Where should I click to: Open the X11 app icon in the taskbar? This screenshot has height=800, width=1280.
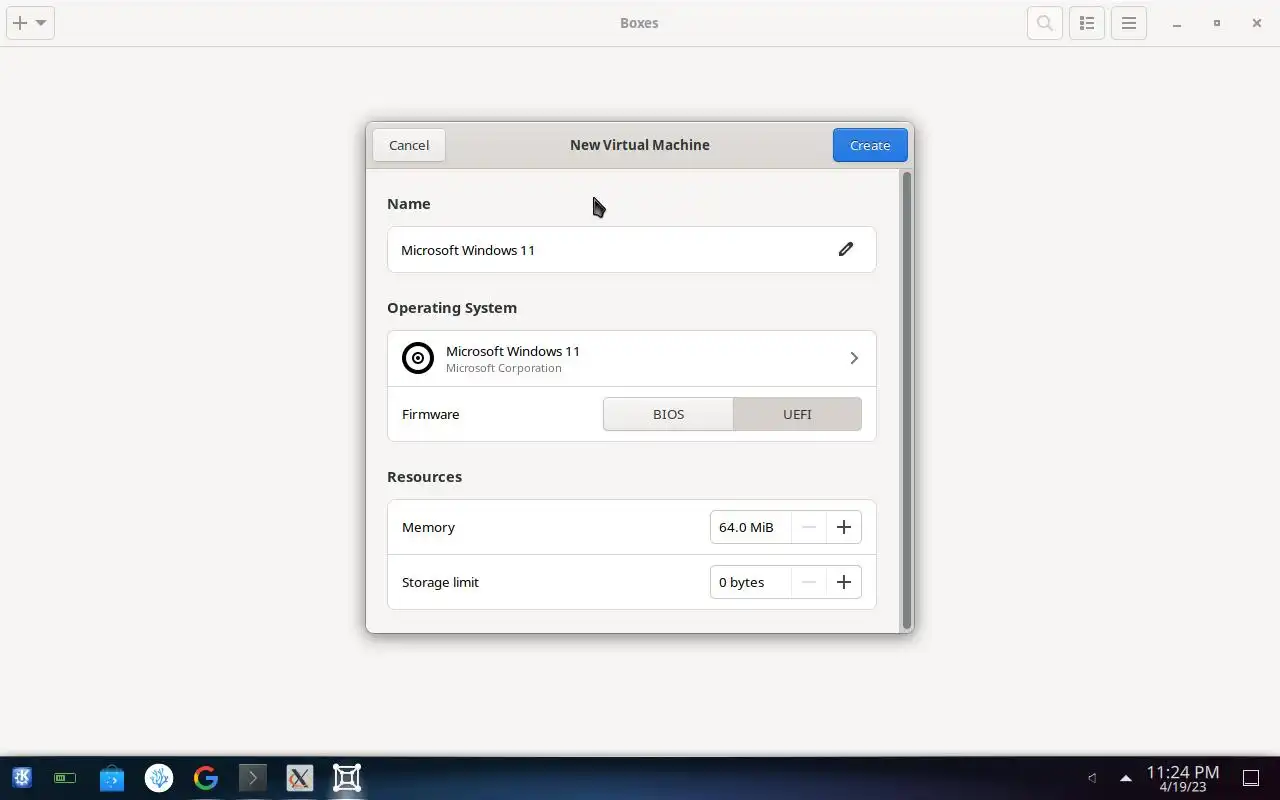coord(300,778)
